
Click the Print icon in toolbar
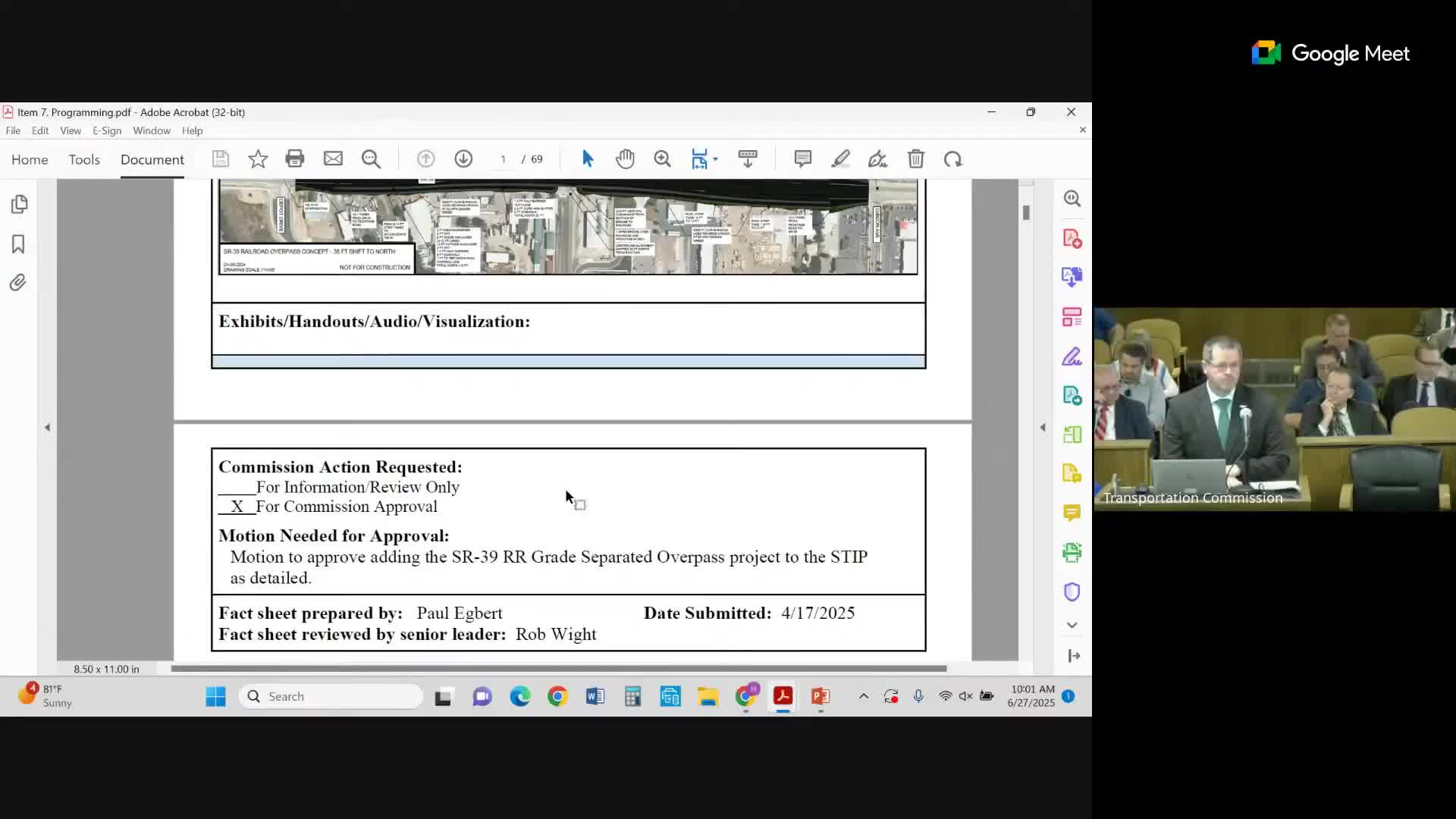click(x=295, y=158)
